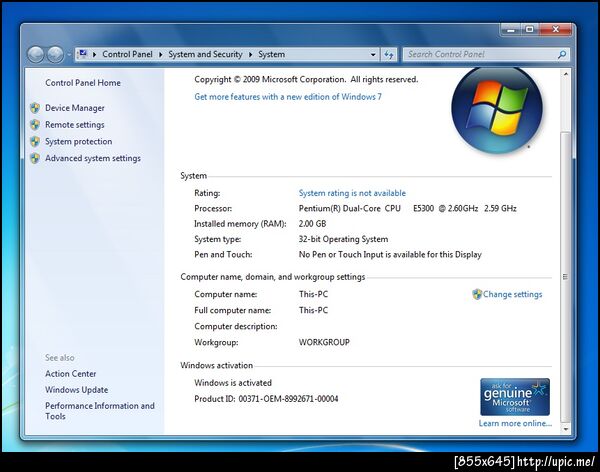Click the scrollbar down arrow

566,429
